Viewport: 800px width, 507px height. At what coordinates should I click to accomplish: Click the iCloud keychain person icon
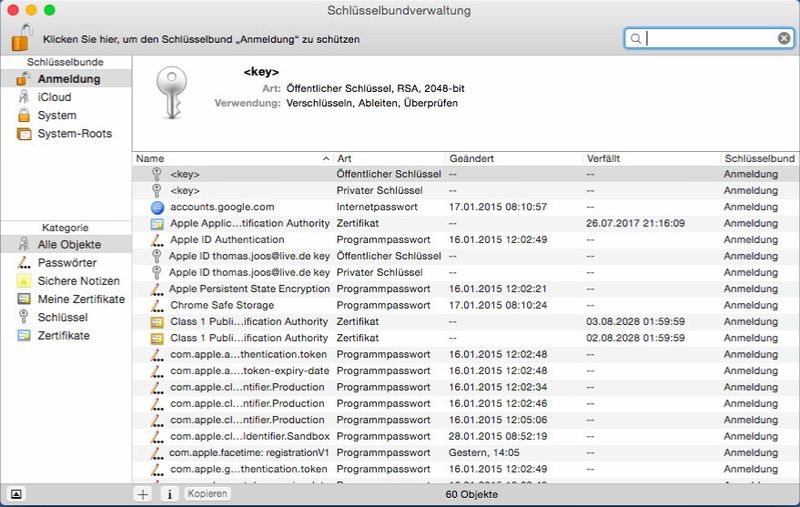point(23,97)
